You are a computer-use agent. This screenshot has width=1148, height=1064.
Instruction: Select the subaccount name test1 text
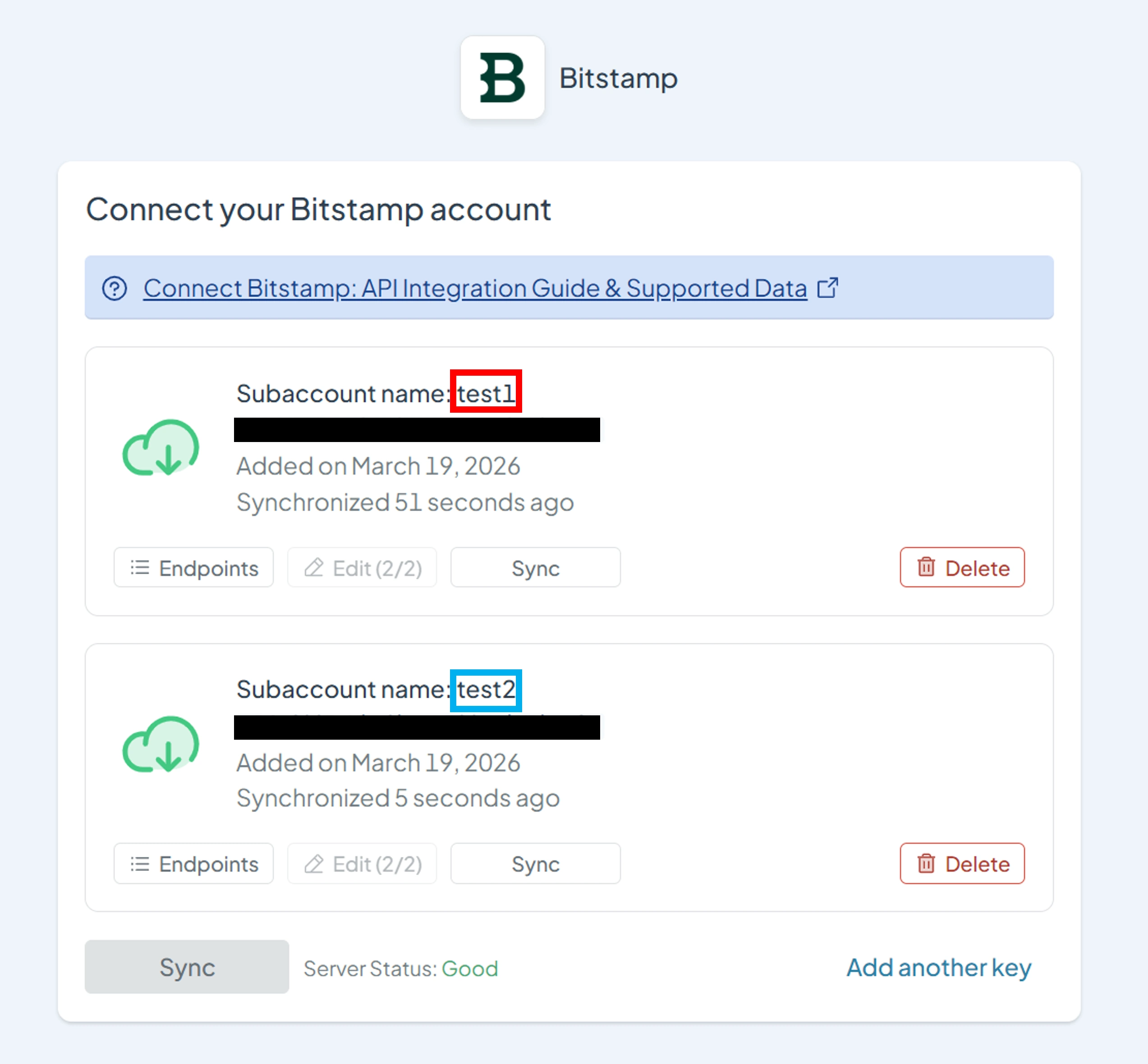pos(486,394)
